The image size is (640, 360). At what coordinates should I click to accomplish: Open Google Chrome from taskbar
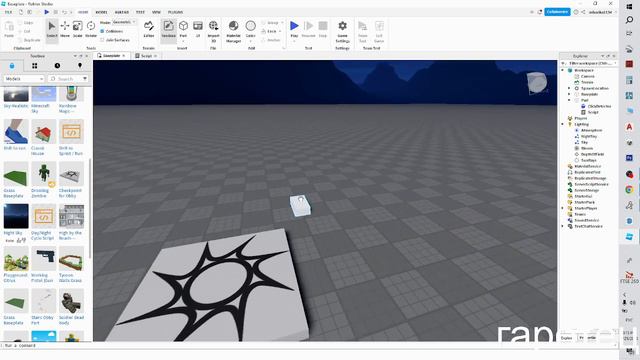[x=629, y=190]
